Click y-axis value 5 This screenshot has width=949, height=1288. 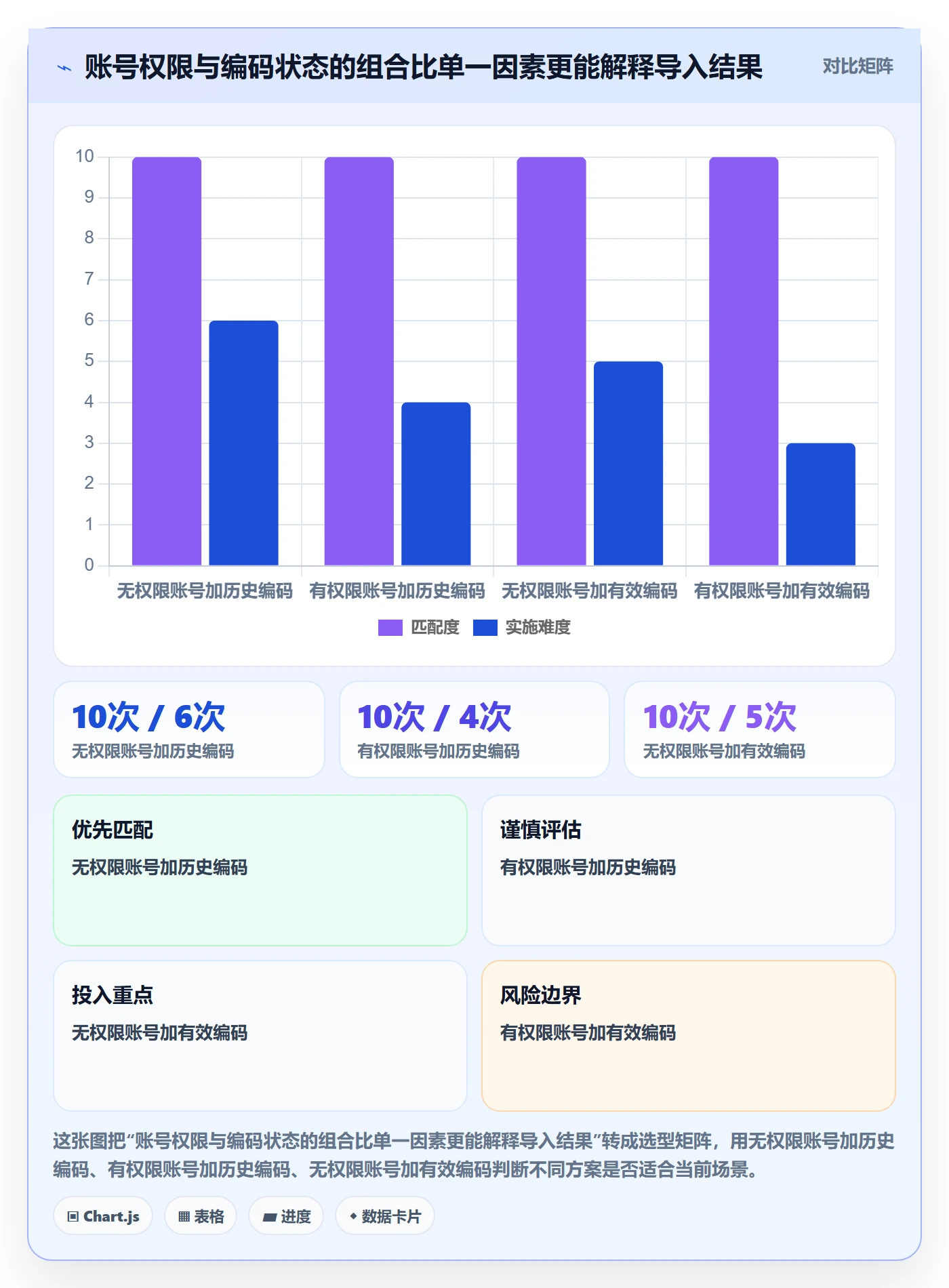pos(89,361)
